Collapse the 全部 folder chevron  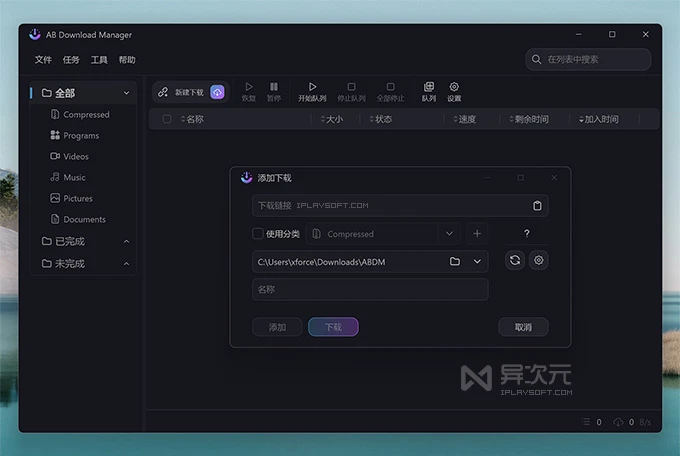[x=126, y=93]
